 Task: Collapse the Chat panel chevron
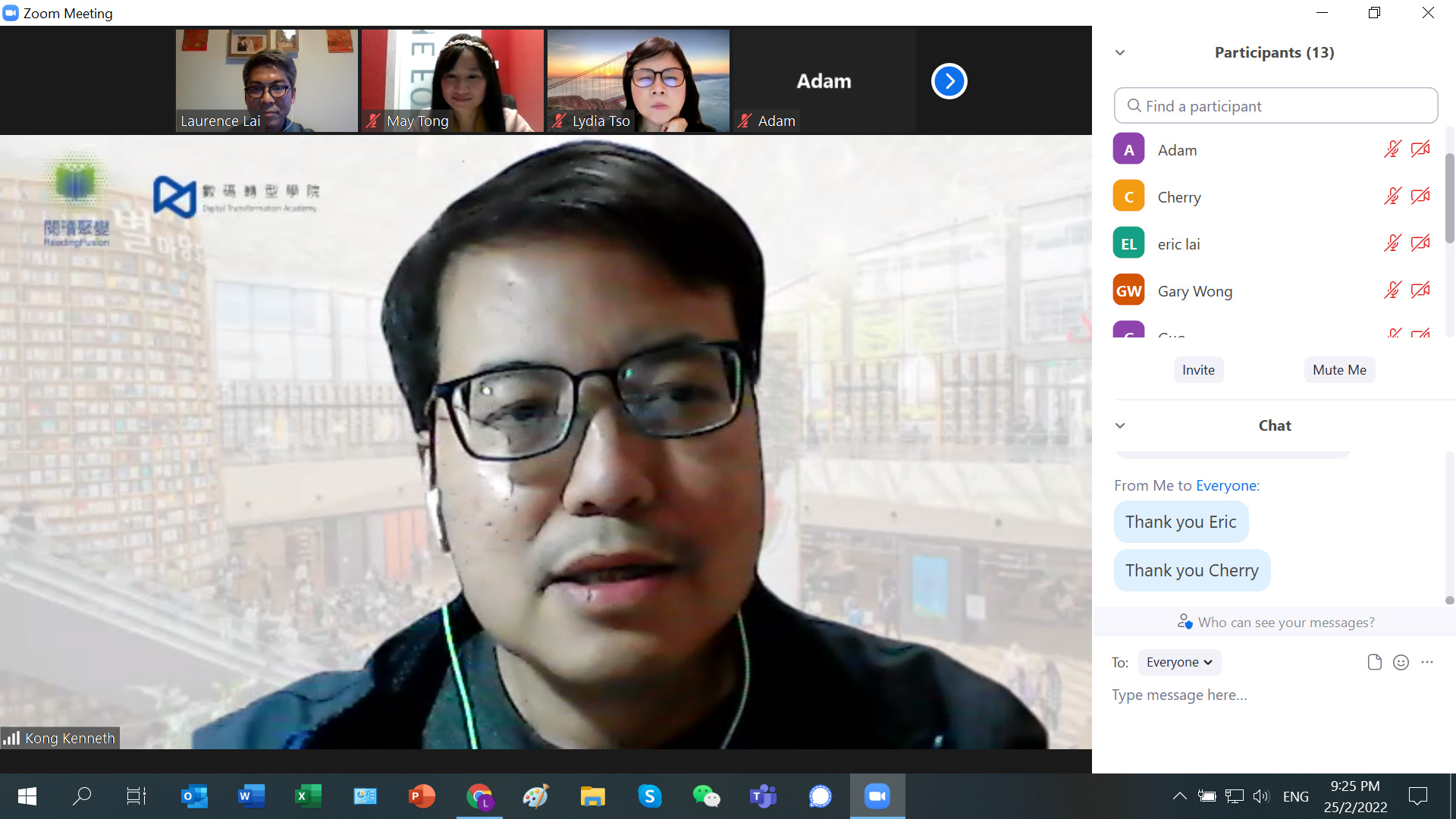pyautogui.click(x=1120, y=425)
